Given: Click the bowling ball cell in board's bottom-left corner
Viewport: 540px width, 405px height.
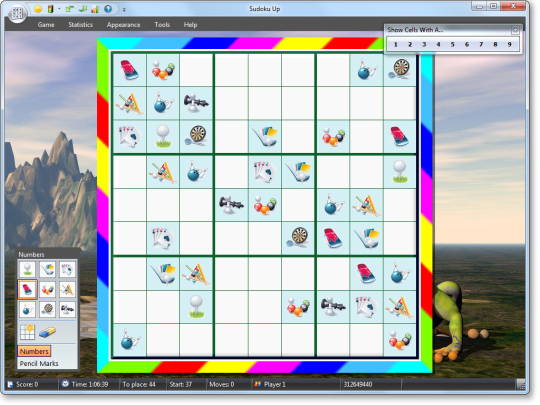Looking at the screenshot, I should [129, 340].
